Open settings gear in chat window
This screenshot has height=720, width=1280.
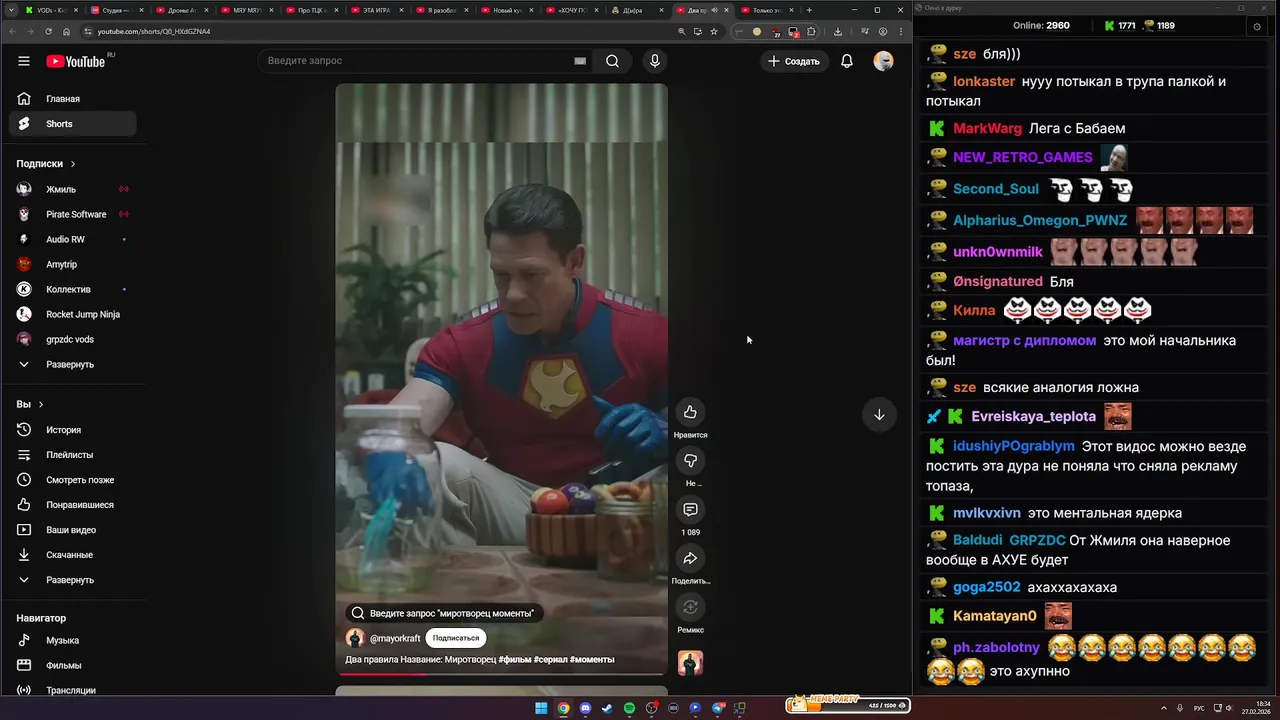point(1257,26)
